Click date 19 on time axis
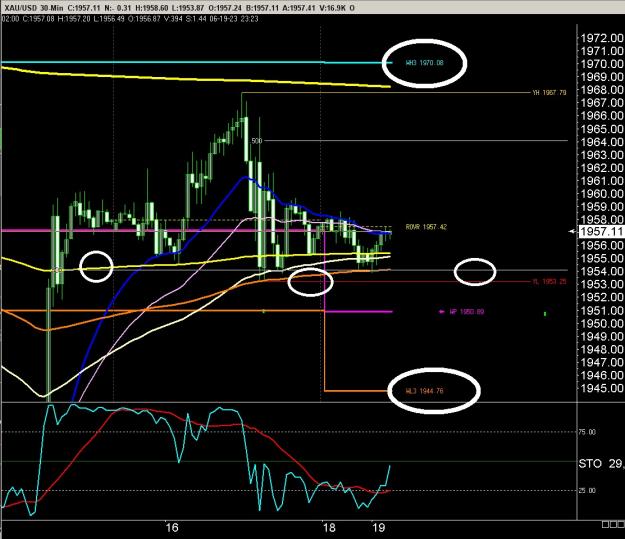Screen dimensions: 625x539 tap(379, 527)
